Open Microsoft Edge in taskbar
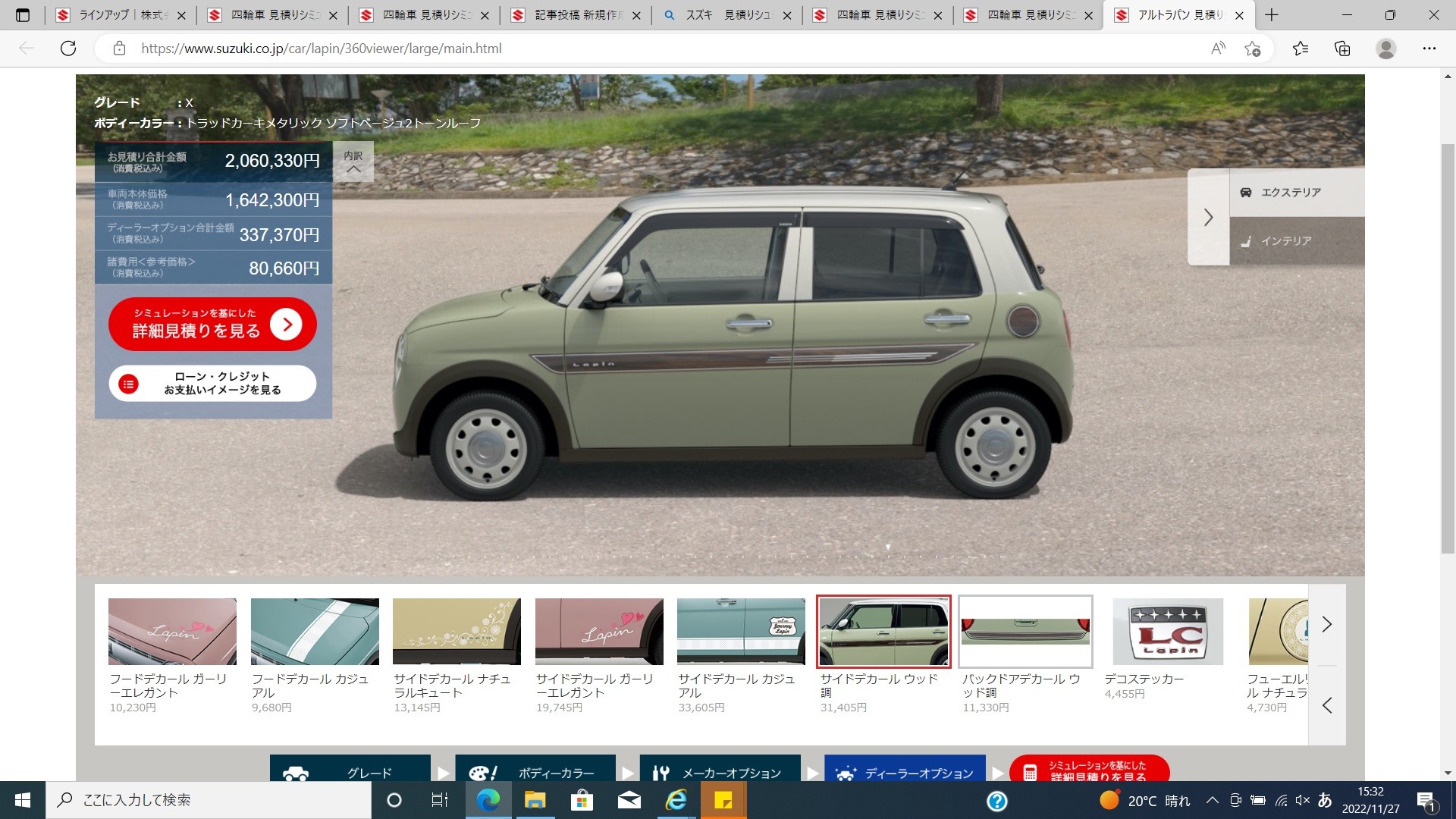 click(x=488, y=800)
